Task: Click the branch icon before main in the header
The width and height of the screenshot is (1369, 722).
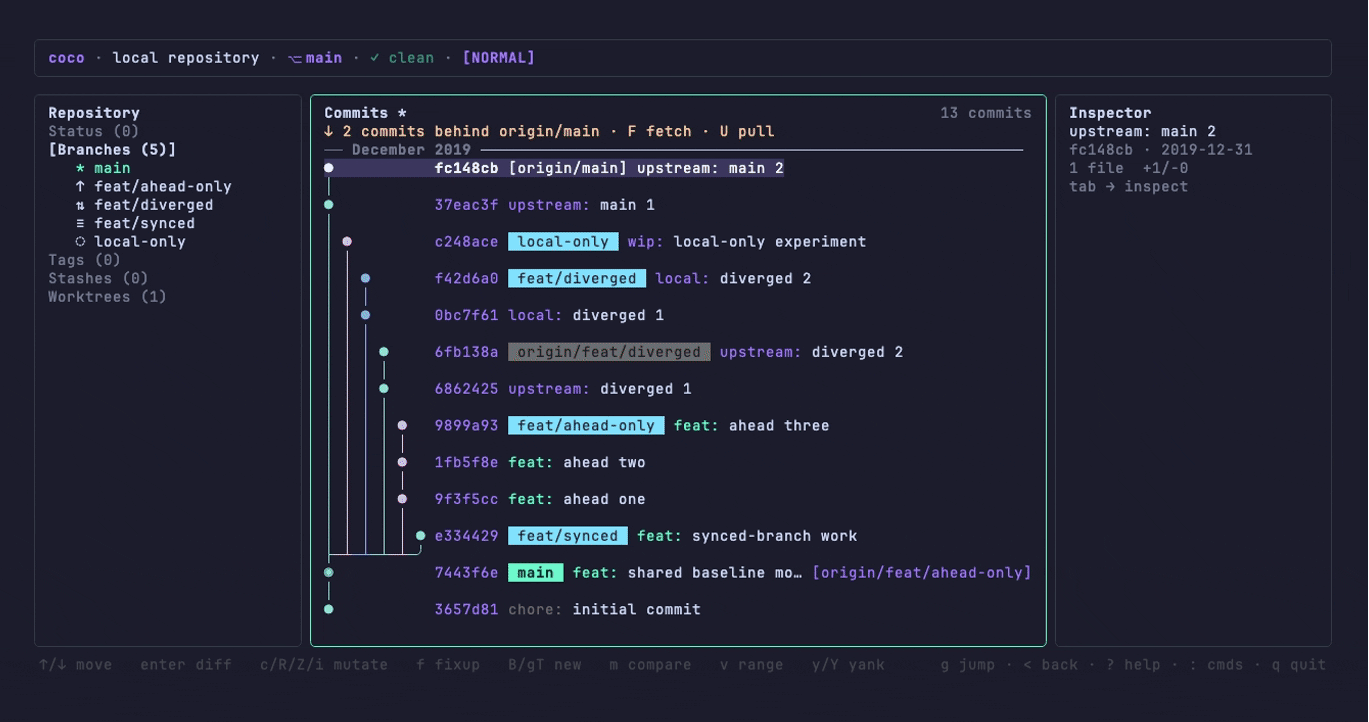Action: 295,58
